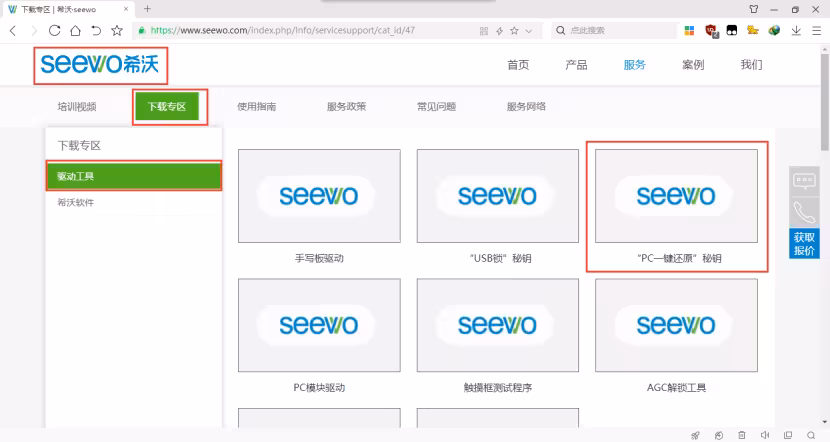Viewport: 830px width, 442px height.
Task: Click the favorites star beside the home icon
Action: click(x=117, y=31)
